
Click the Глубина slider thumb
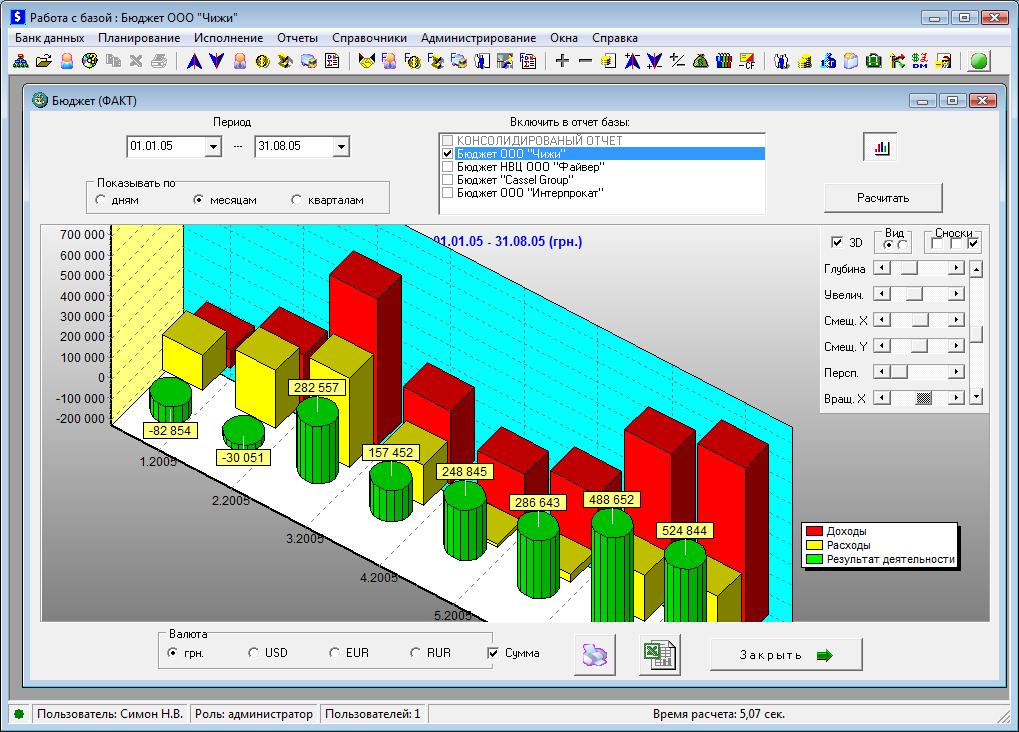pyautogui.click(x=909, y=268)
